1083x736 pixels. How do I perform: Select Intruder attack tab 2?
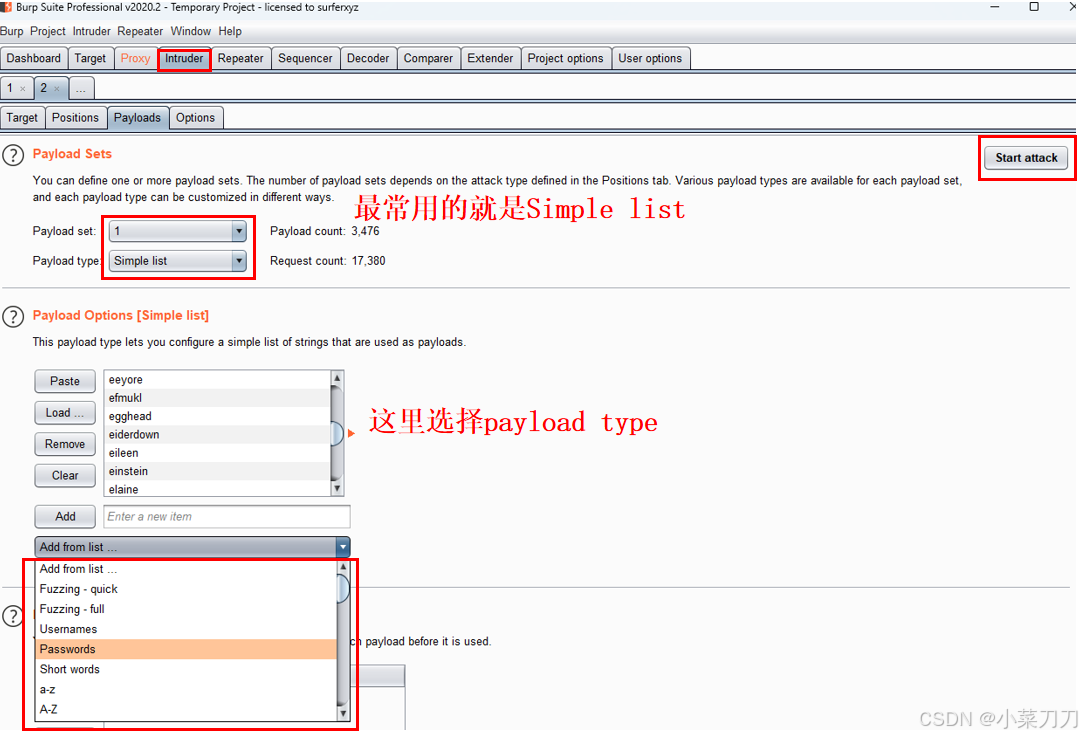[x=44, y=88]
